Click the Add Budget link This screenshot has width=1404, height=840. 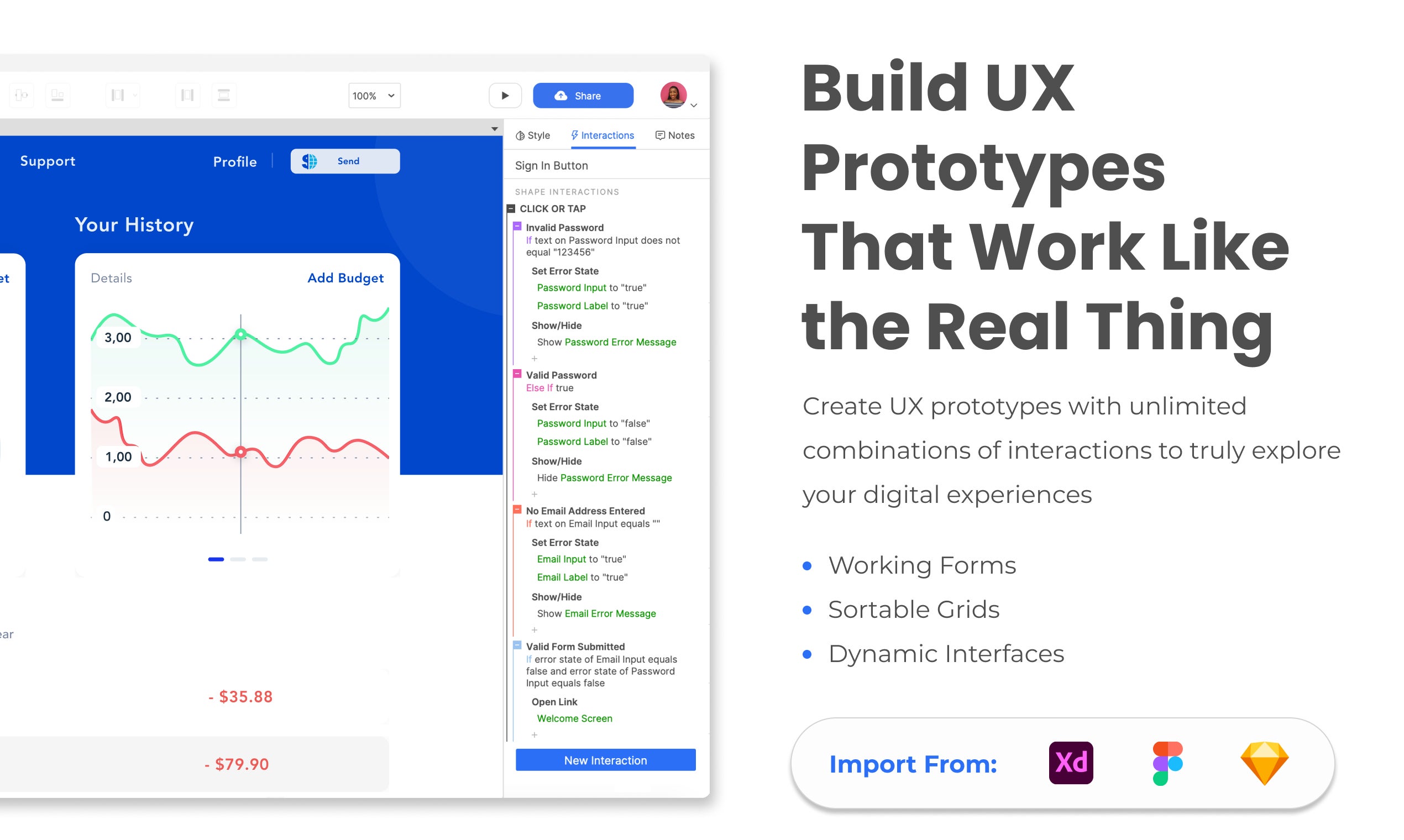pos(345,278)
